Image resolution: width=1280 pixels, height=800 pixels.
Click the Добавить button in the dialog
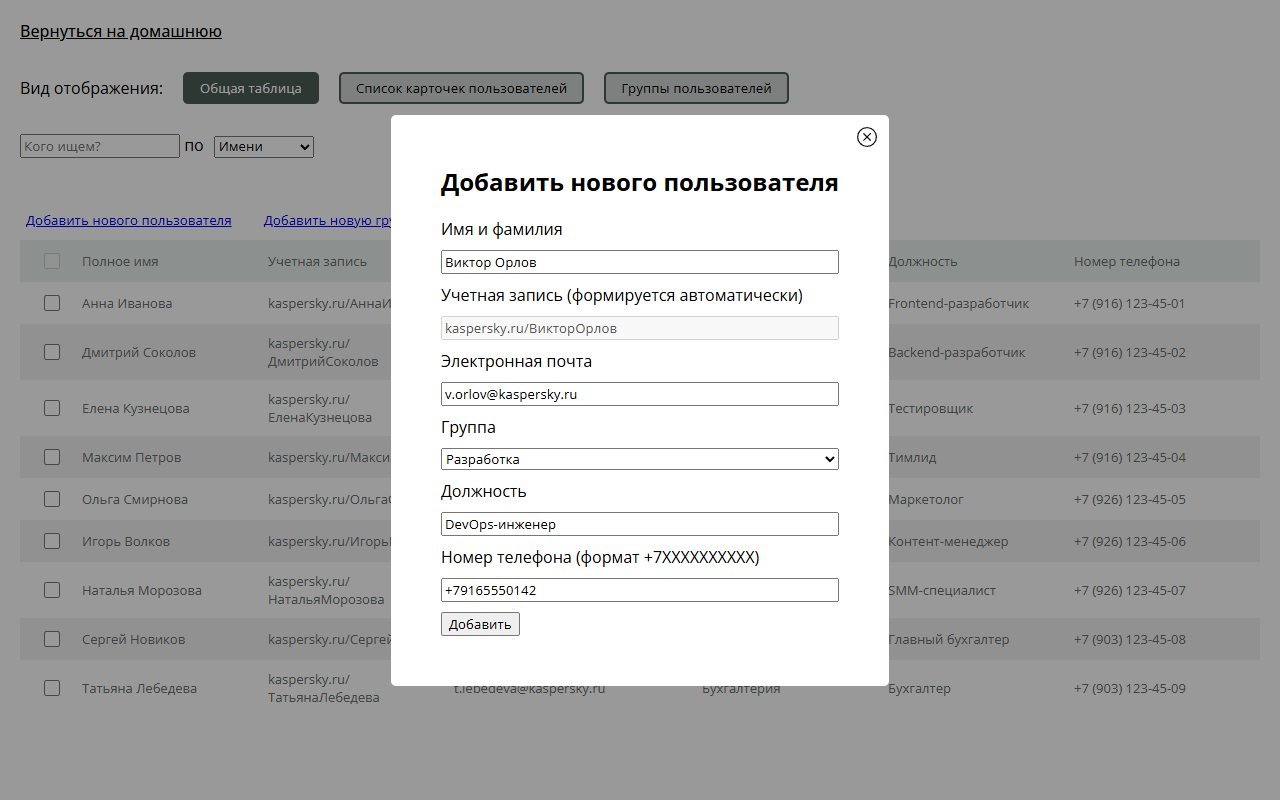point(480,624)
